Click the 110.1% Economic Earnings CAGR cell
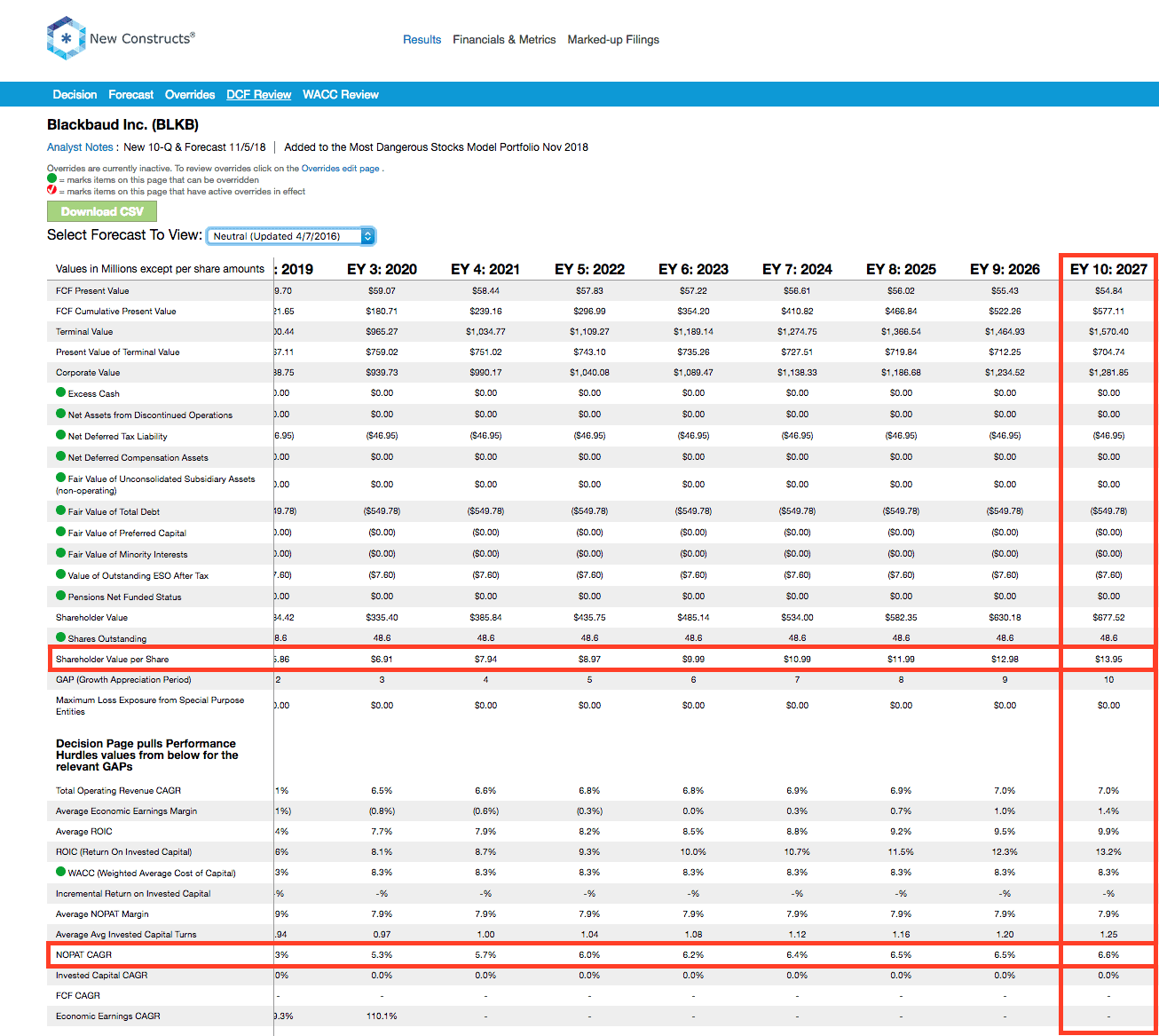The width and height of the screenshot is (1159, 1036). point(382,1016)
